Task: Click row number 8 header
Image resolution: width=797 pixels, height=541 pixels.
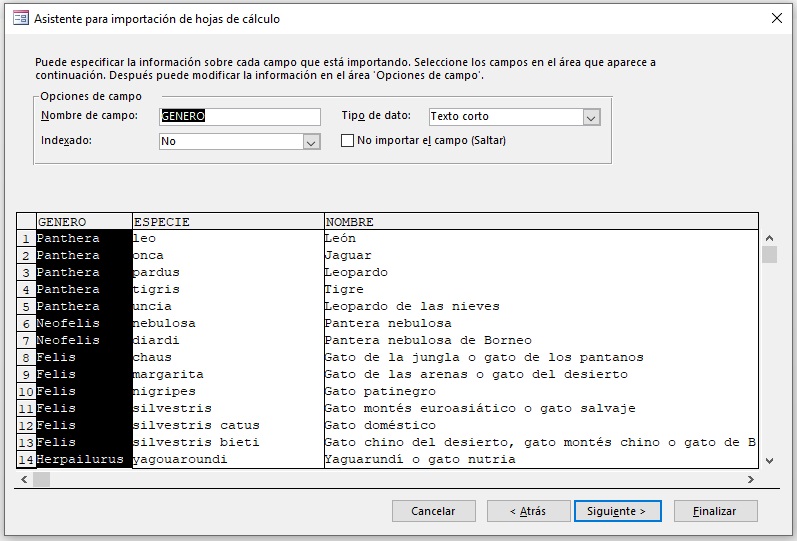Action: (26, 357)
